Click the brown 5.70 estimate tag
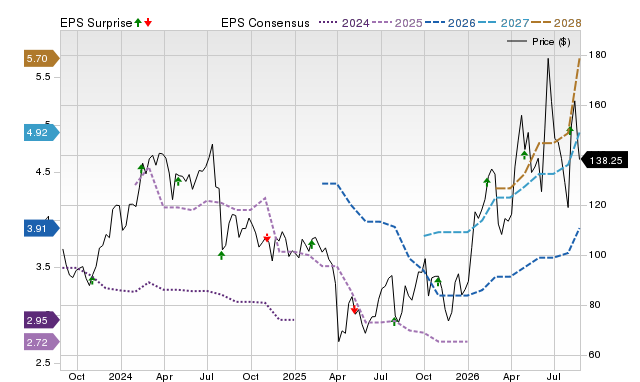The height and width of the screenshot is (382, 640). coord(42,59)
